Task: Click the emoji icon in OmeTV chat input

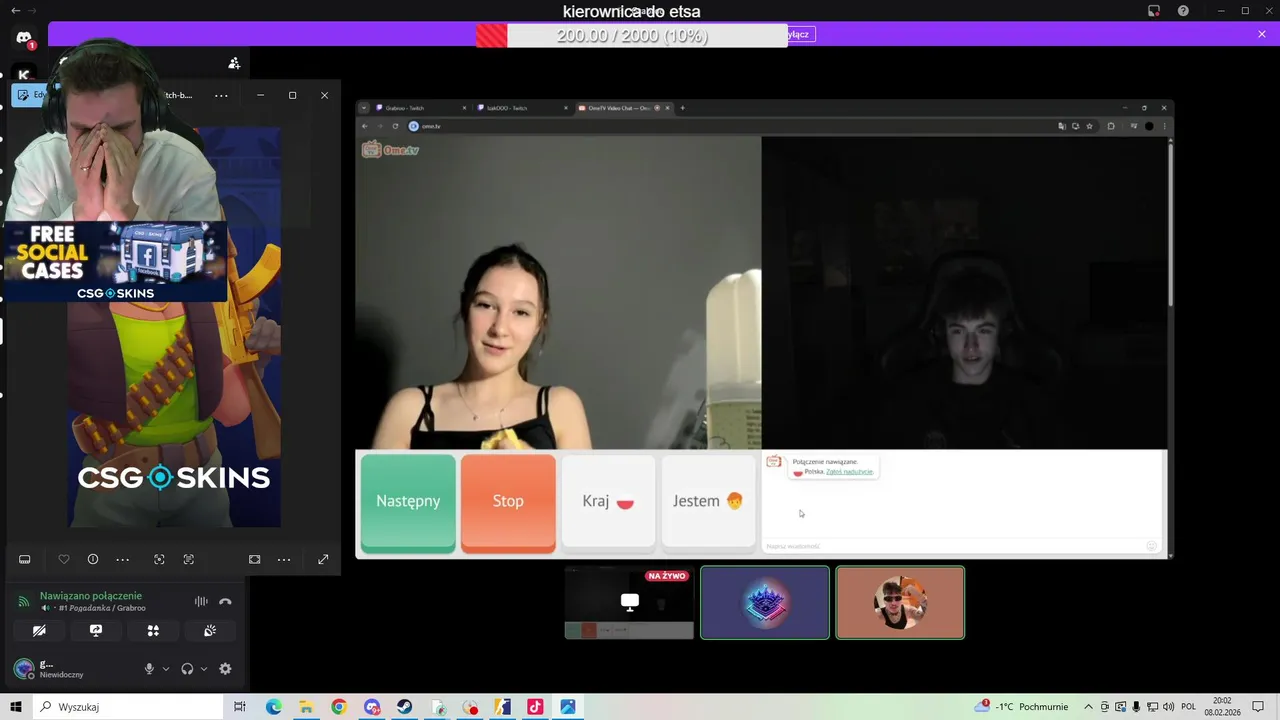Action: tap(1152, 546)
